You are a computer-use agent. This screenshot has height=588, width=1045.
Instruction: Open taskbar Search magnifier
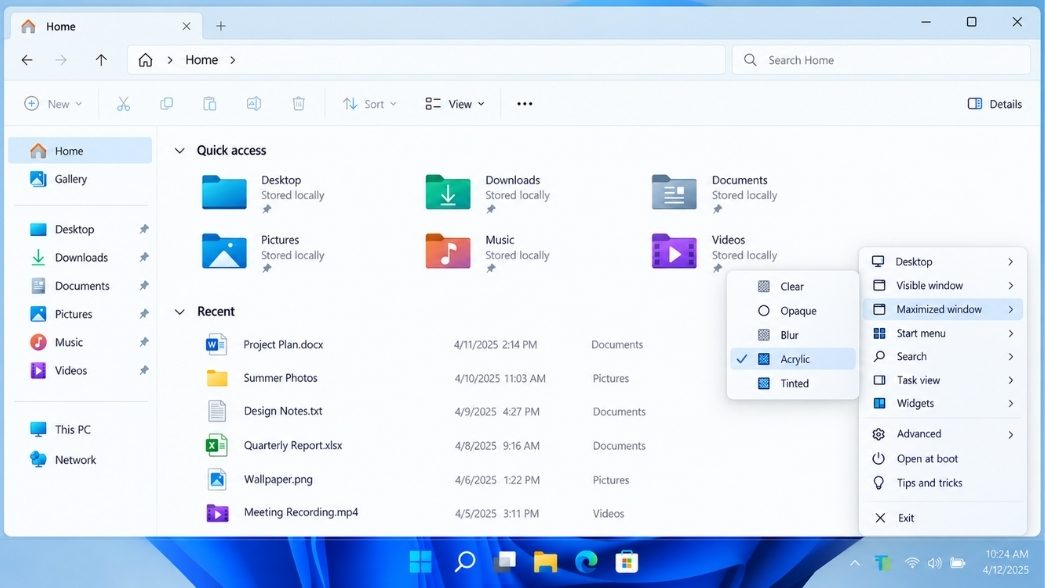pyautogui.click(x=465, y=562)
